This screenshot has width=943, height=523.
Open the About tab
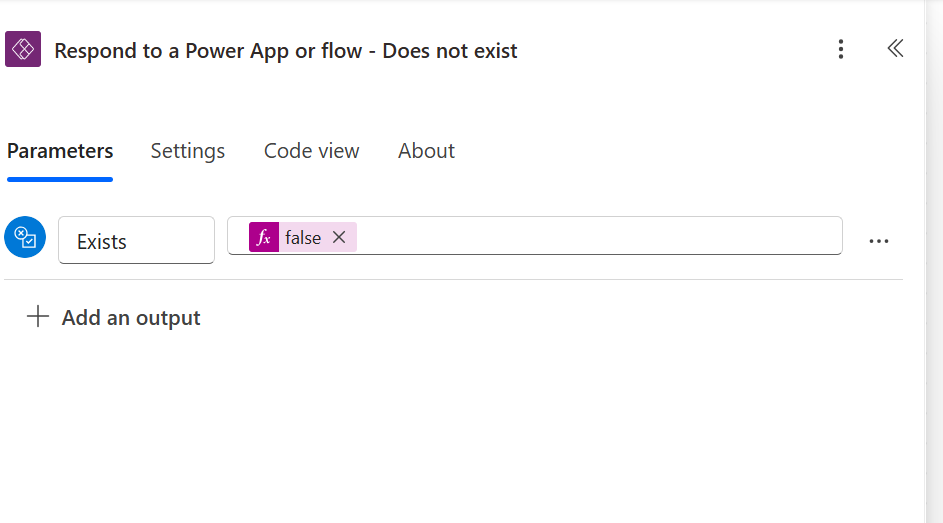426,151
